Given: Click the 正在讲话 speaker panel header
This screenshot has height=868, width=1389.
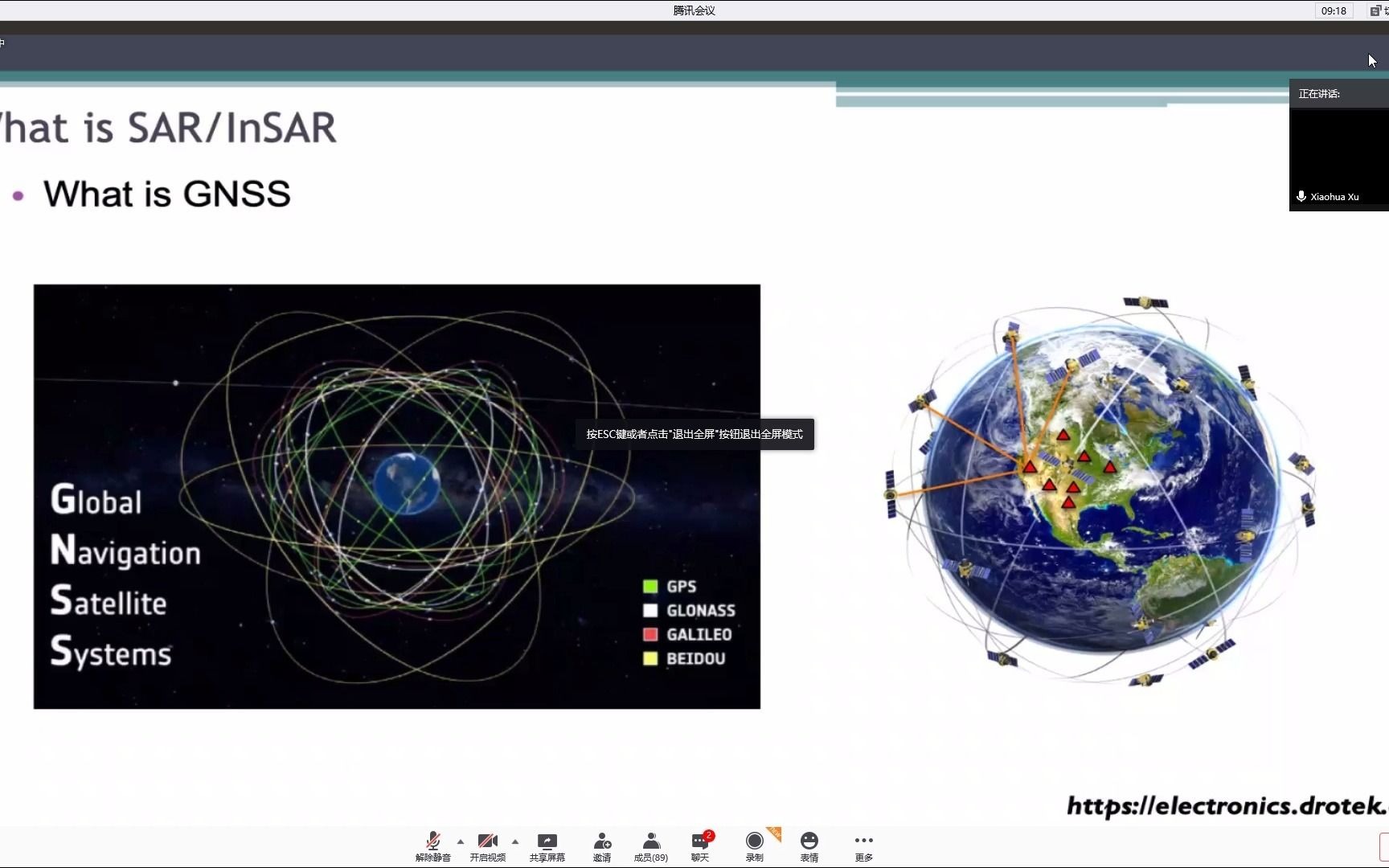Looking at the screenshot, I should click(x=1339, y=94).
